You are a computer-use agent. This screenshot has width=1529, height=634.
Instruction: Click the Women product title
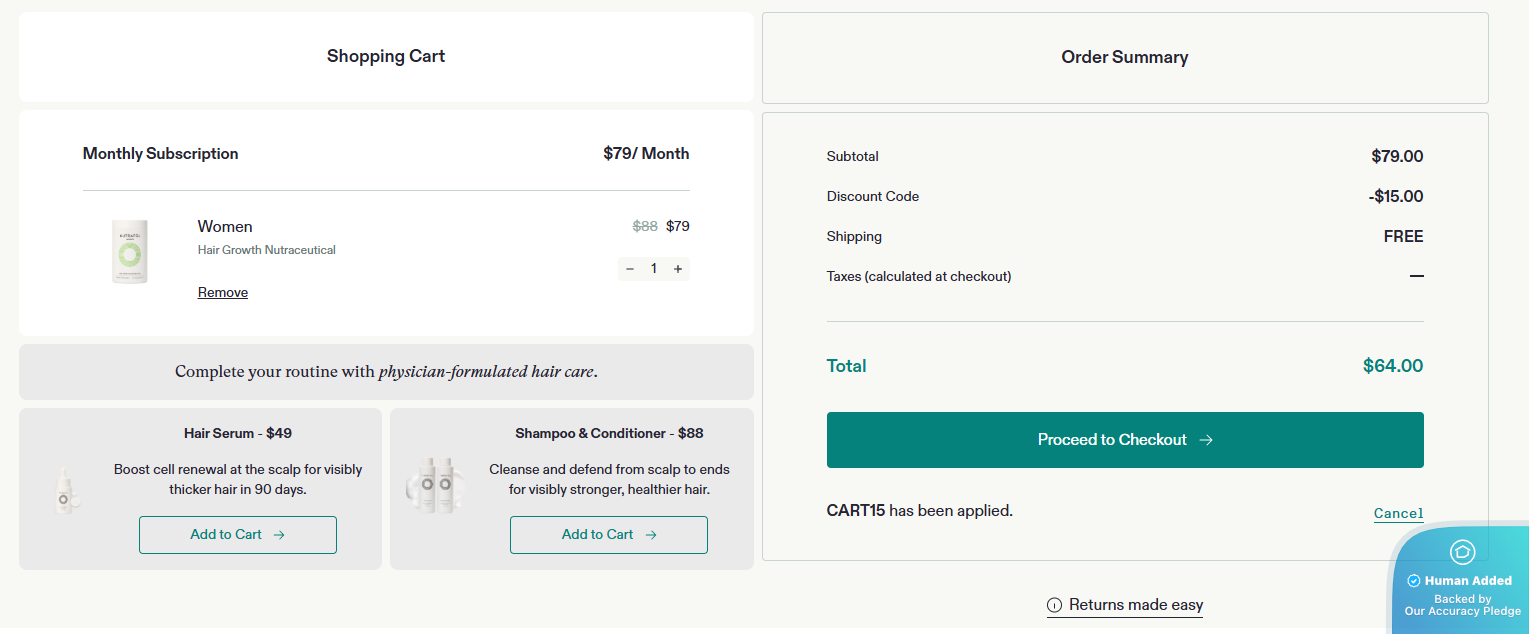click(x=225, y=227)
